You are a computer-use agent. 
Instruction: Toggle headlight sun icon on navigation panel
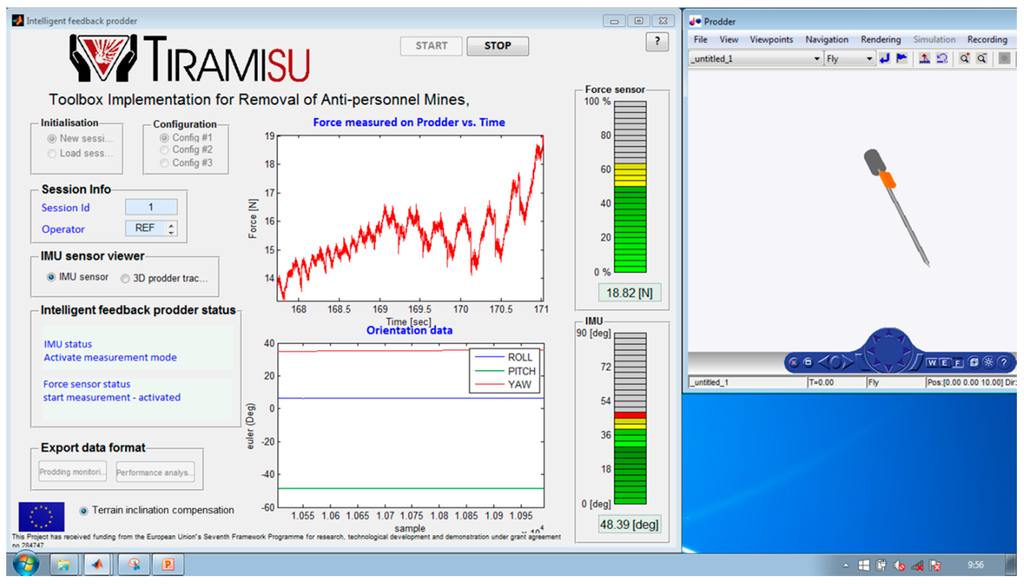[x=987, y=362]
